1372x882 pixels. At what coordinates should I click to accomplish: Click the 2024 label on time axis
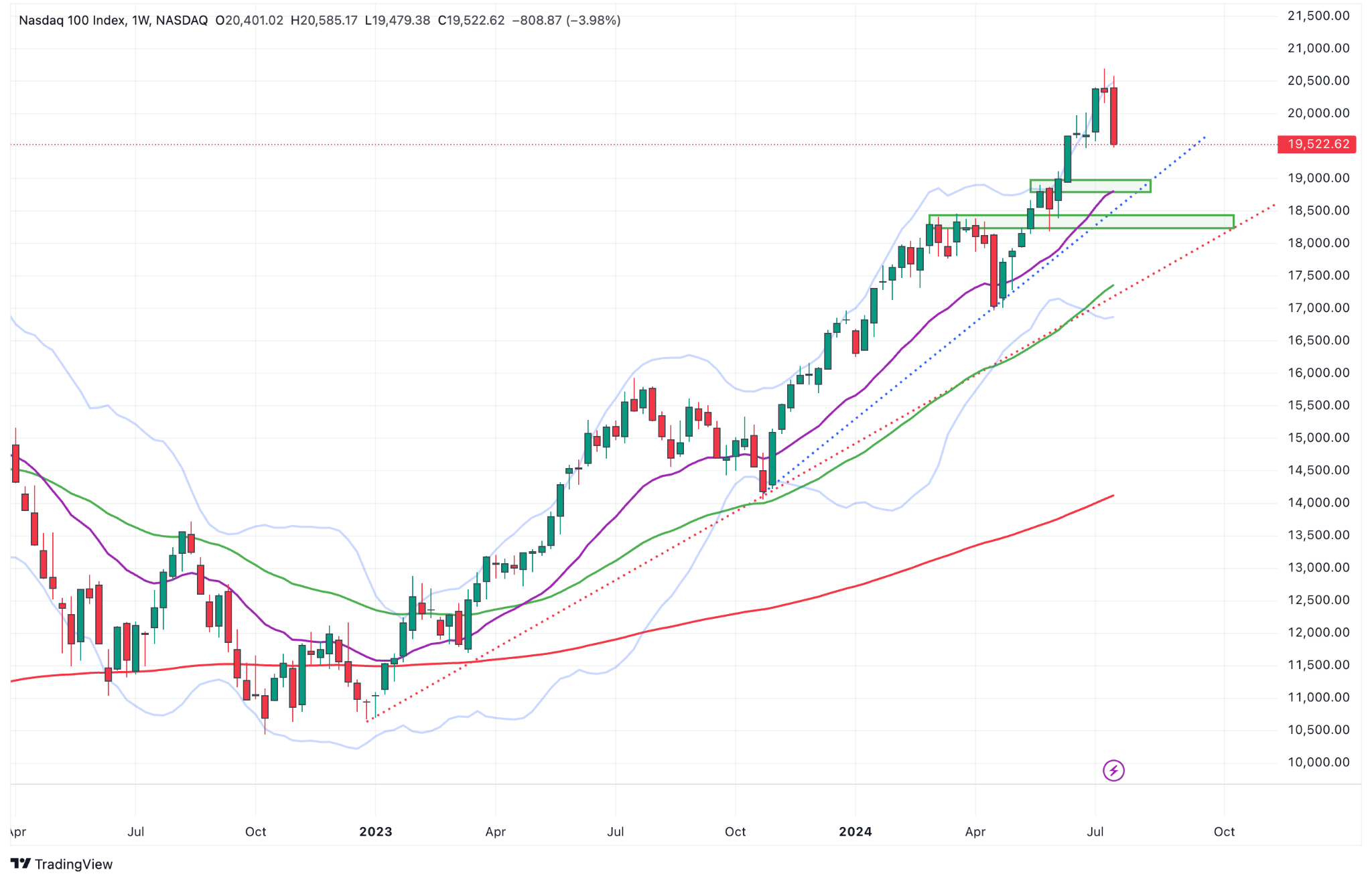[x=855, y=832]
